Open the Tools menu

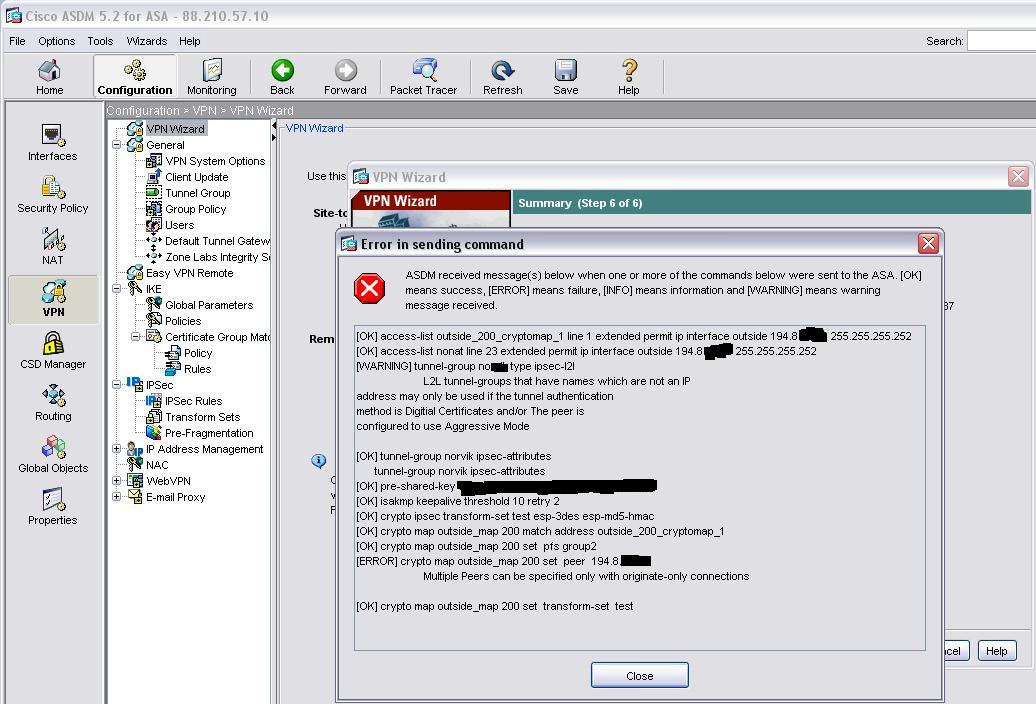click(100, 41)
